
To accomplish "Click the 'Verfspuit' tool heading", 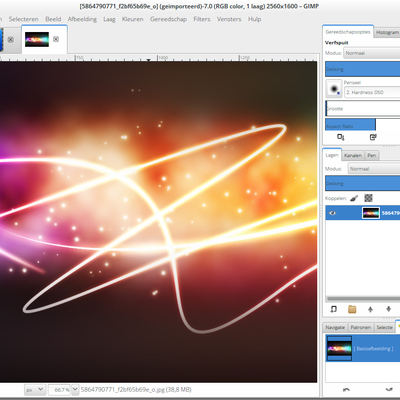I will coord(337,43).
